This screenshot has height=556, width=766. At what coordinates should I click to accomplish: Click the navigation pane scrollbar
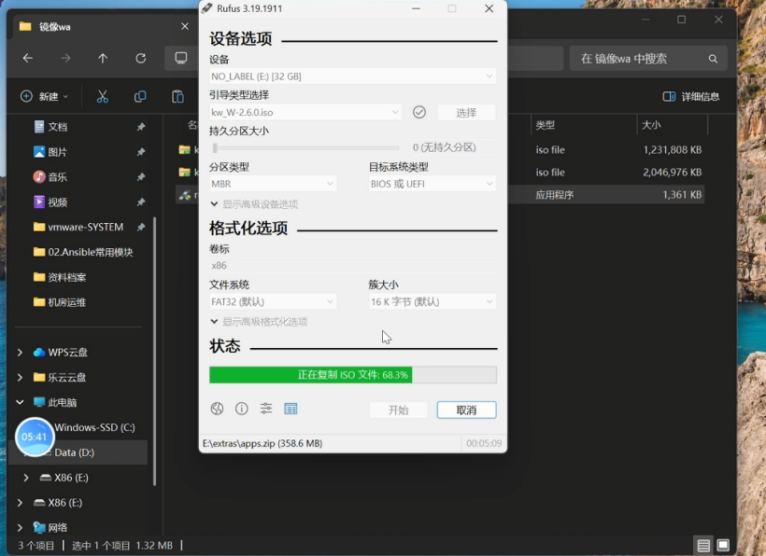tap(155, 352)
